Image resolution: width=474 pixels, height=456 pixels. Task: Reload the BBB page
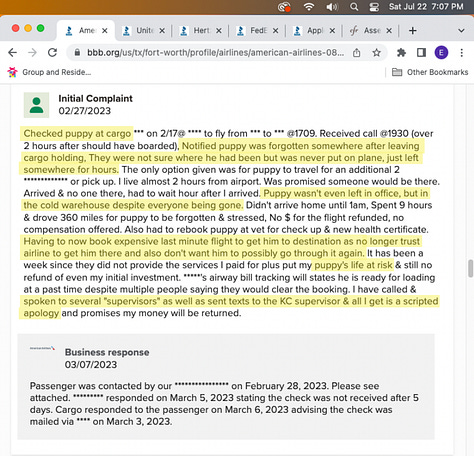click(52, 52)
